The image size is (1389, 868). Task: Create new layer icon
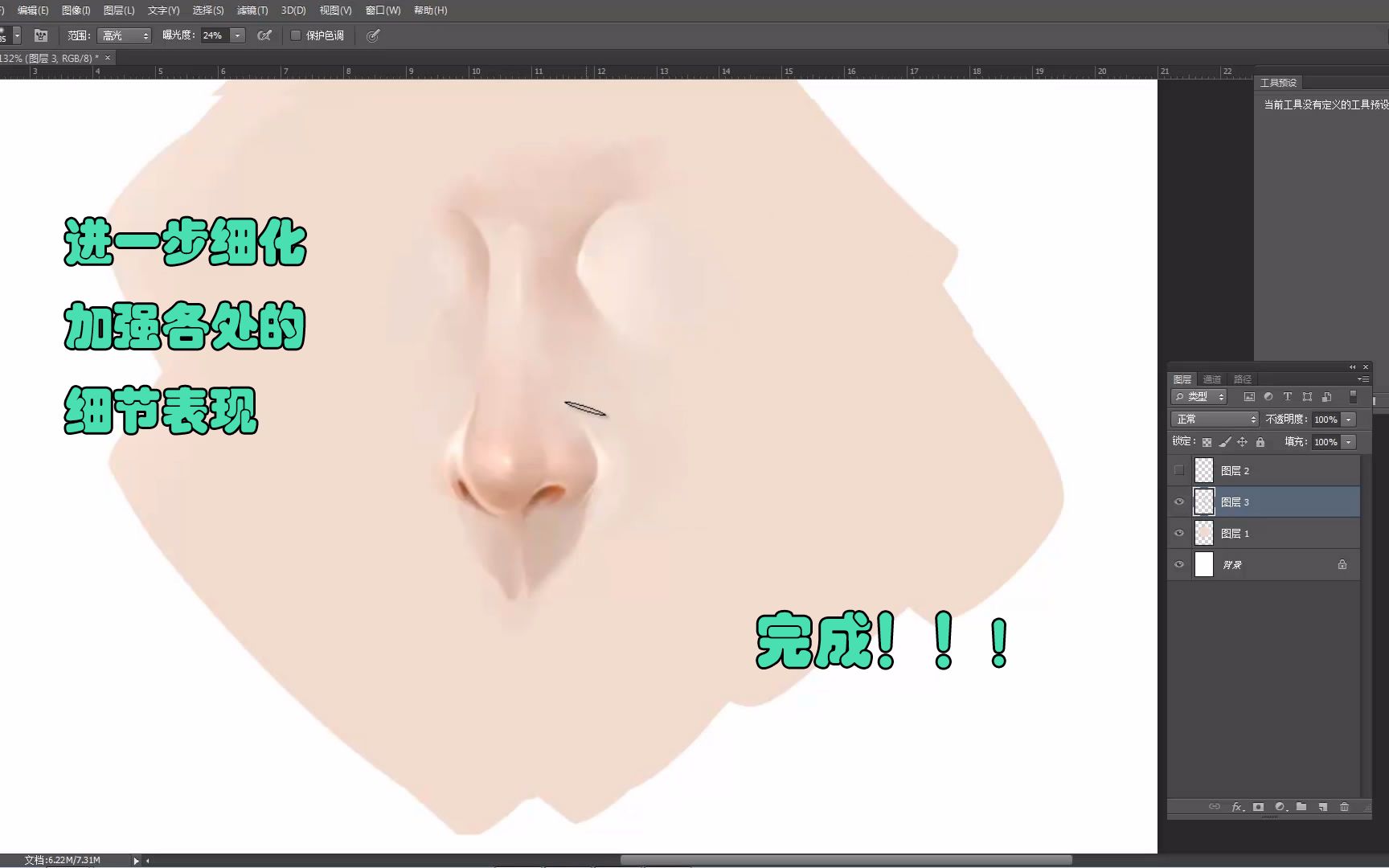click(1323, 807)
